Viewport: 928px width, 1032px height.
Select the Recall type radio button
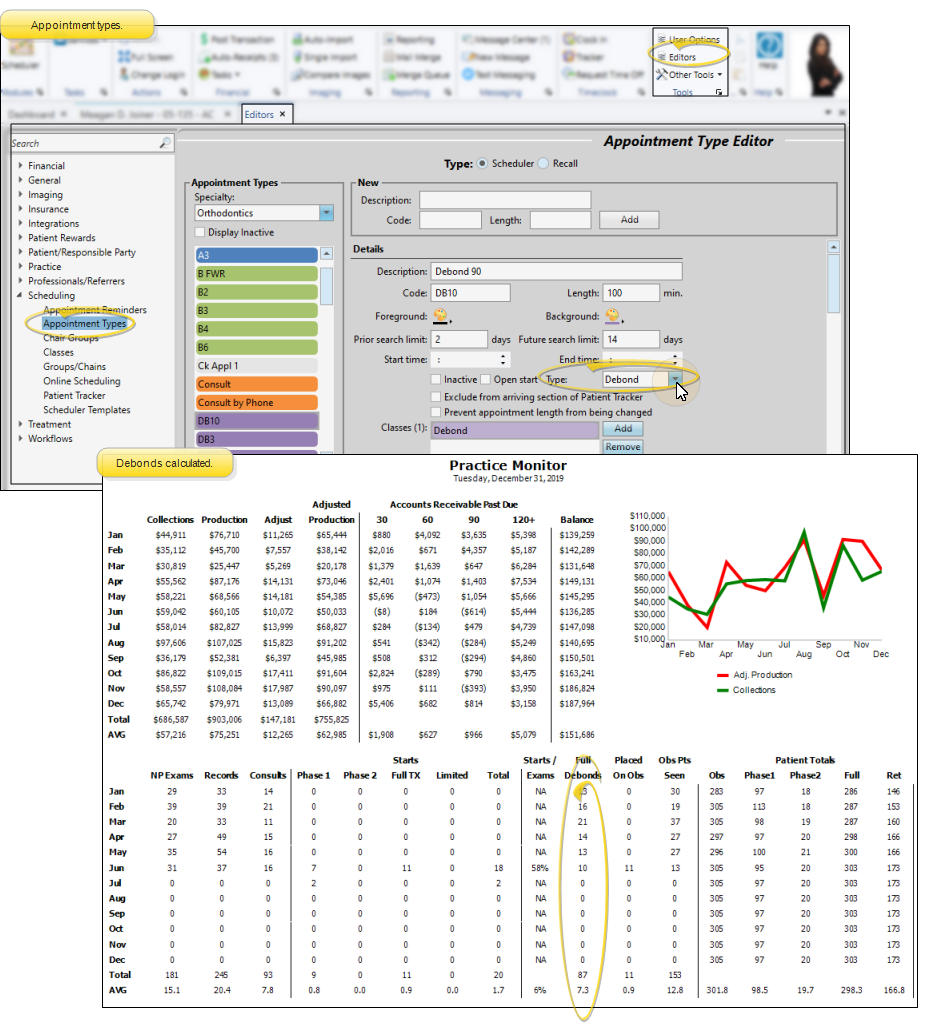[544, 164]
